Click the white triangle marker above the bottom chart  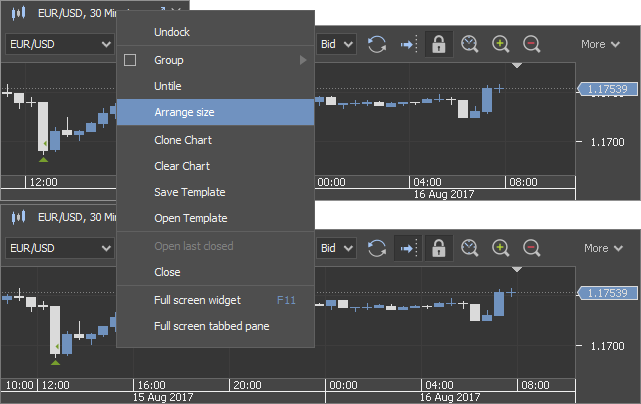tap(517, 269)
